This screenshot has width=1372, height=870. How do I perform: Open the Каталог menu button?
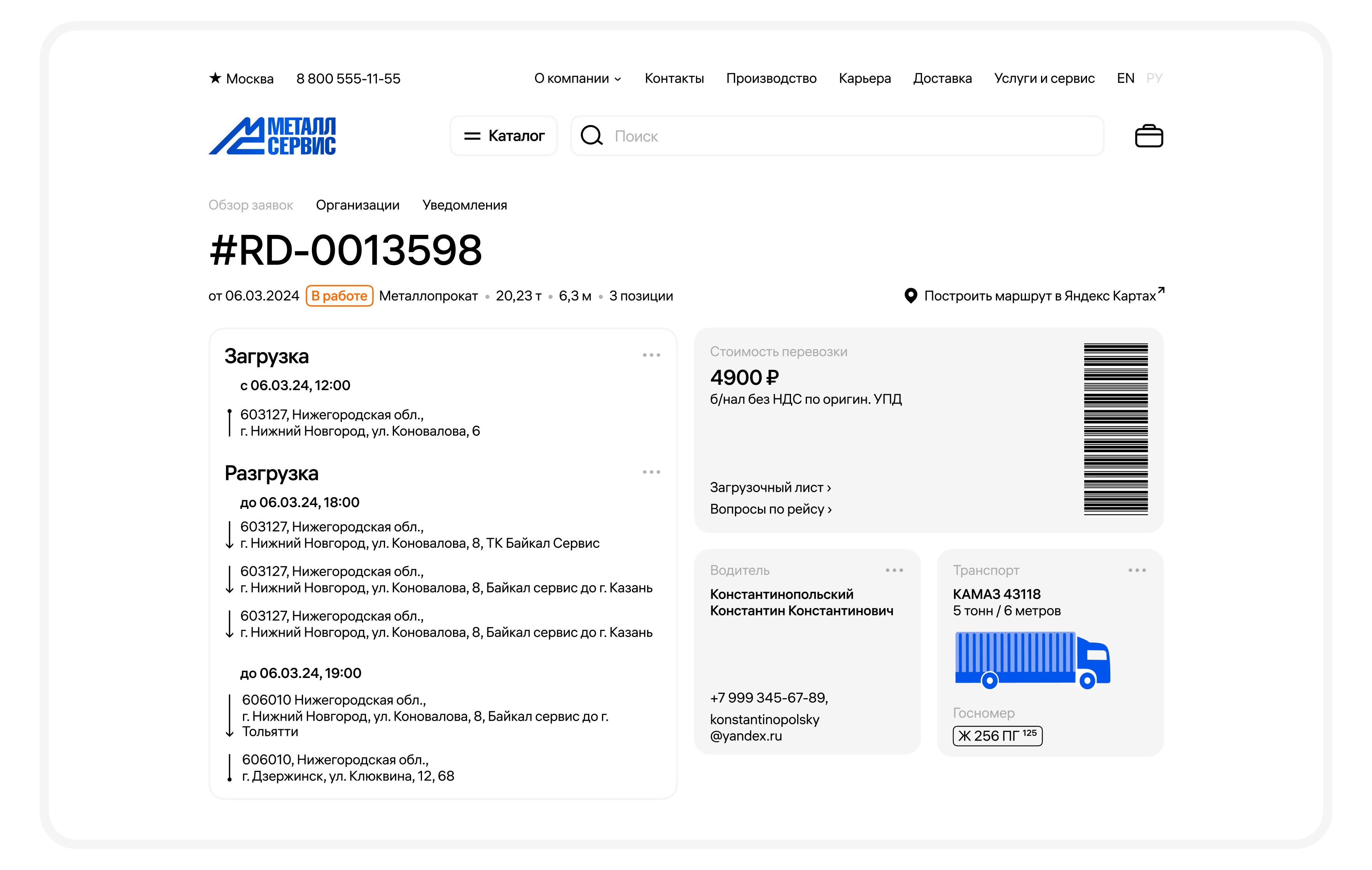[504, 136]
